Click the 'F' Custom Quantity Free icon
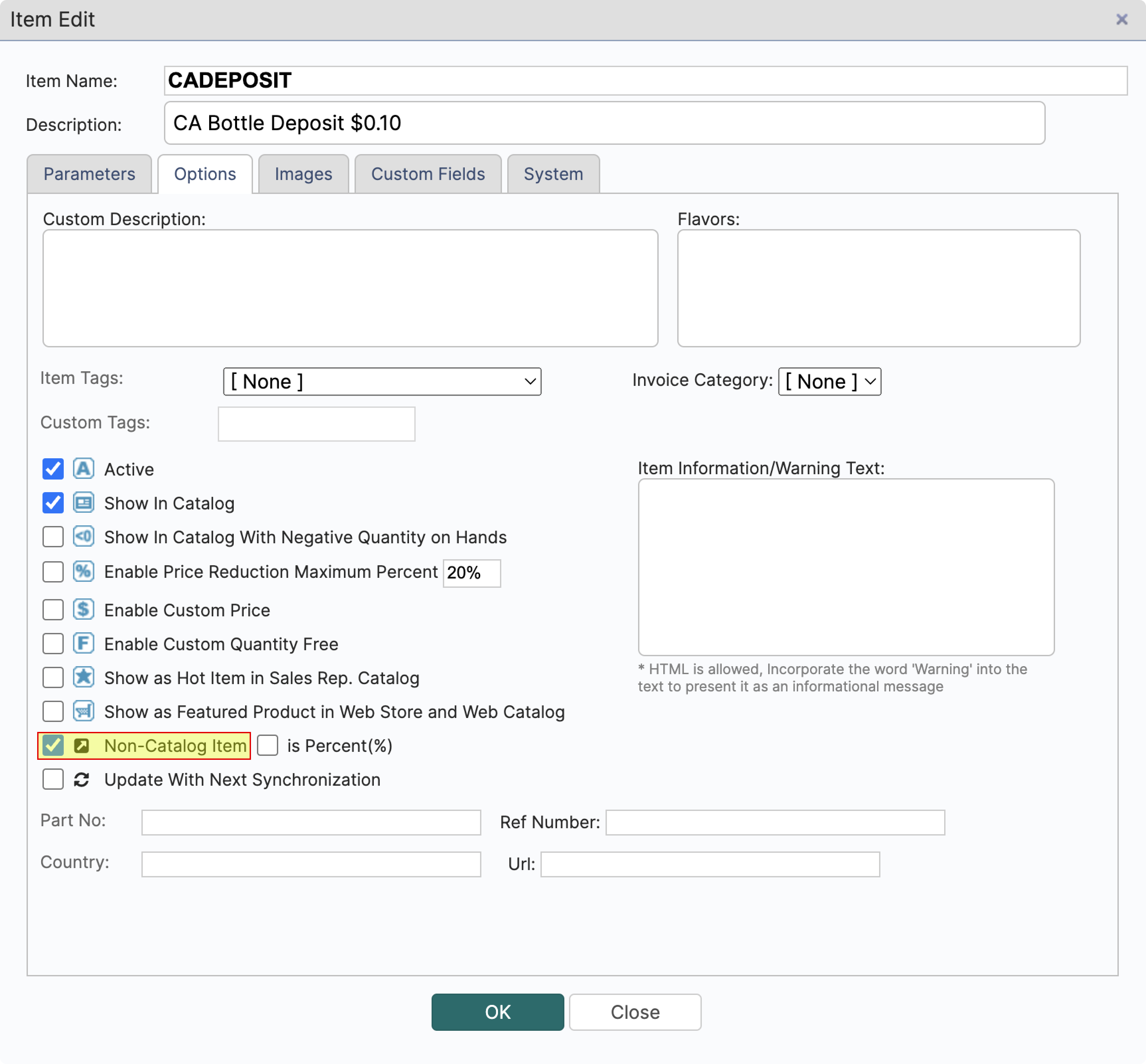This screenshot has width=1146, height=1064. coord(83,644)
